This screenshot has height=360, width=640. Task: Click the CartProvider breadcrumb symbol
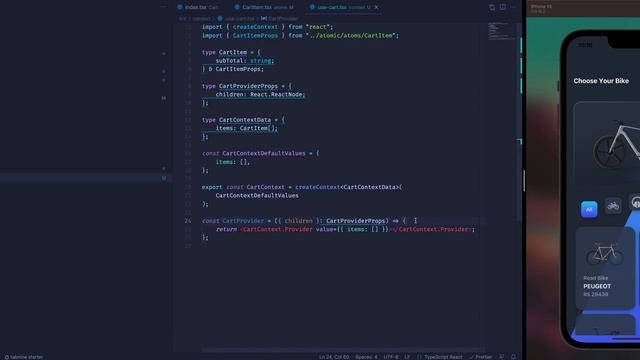[280, 18]
